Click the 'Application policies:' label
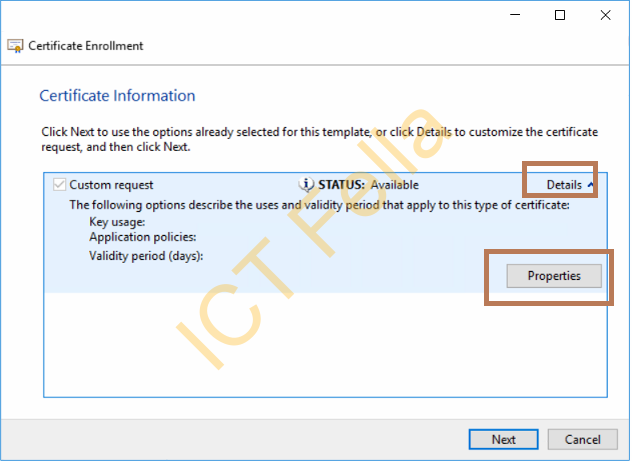 pyautogui.click(x=143, y=237)
